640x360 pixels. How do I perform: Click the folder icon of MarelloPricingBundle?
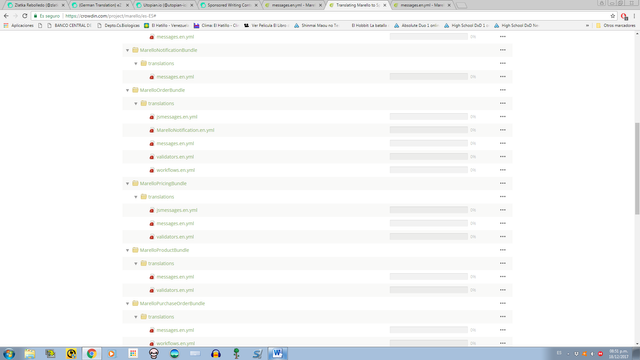click(x=135, y=183)
